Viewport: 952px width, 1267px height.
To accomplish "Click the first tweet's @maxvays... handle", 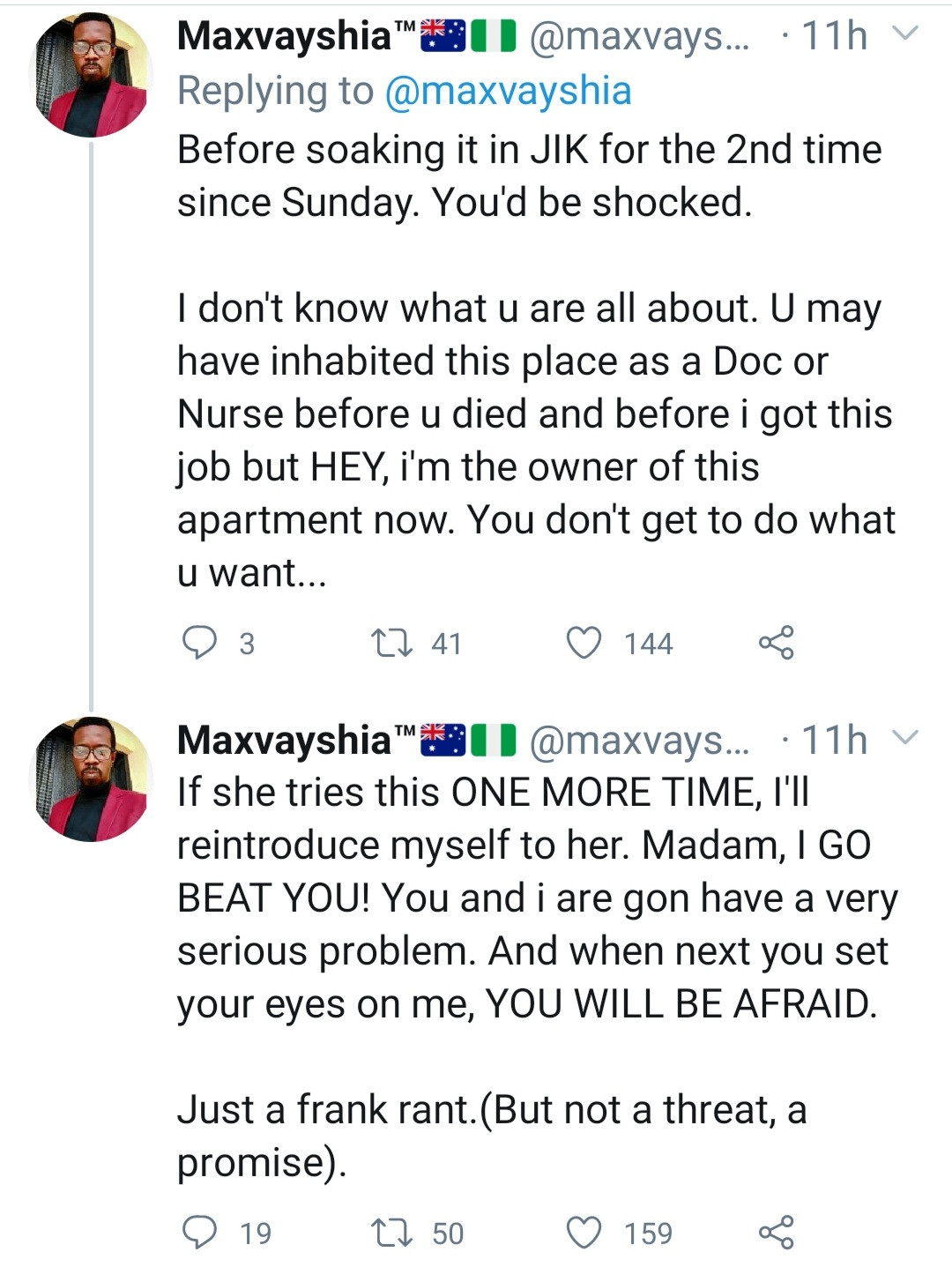I will 639,36.
